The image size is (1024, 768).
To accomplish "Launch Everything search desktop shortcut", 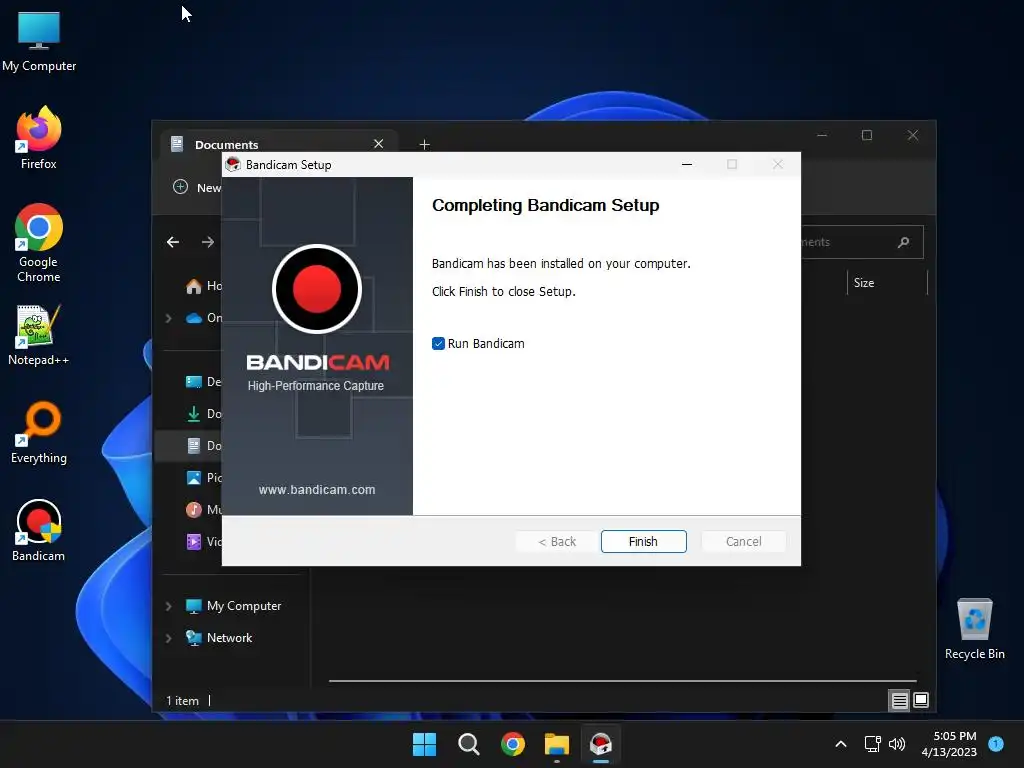I will (39, 432).
